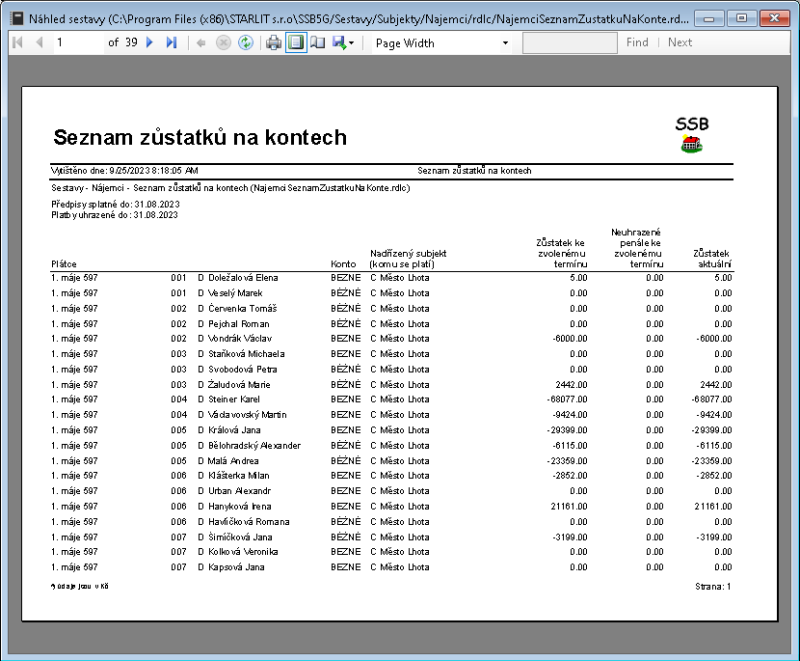The width and height of the screenshot is (800, 661).
Task: Go to the previous page
Action: click(x=37, y=42)
